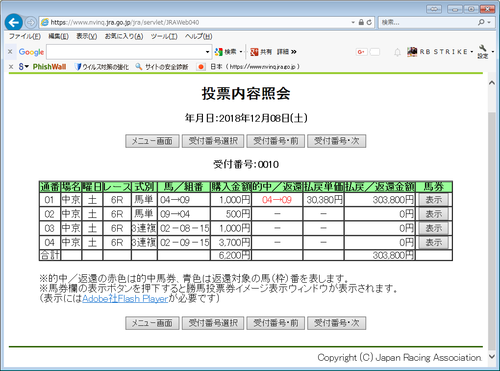Open the S PhishWall dropdown

pos(24,67)
